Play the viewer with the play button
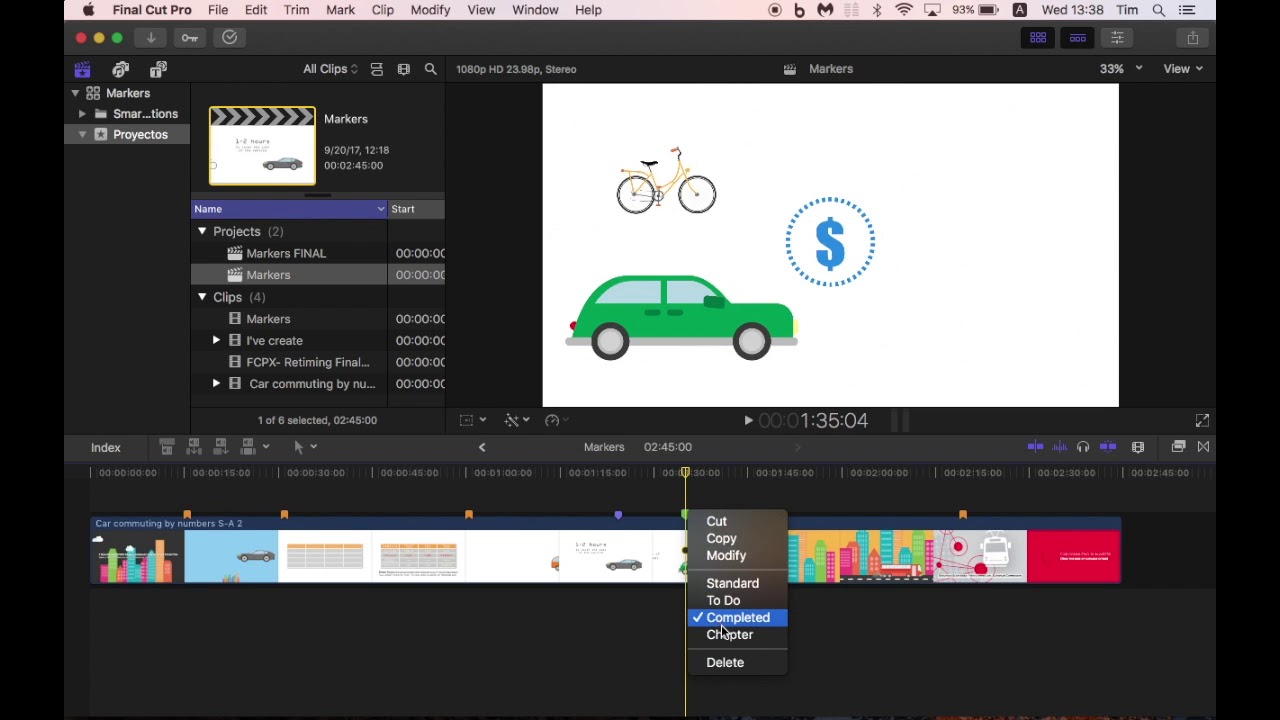The image size is (1280, 720). pos(748,421)
